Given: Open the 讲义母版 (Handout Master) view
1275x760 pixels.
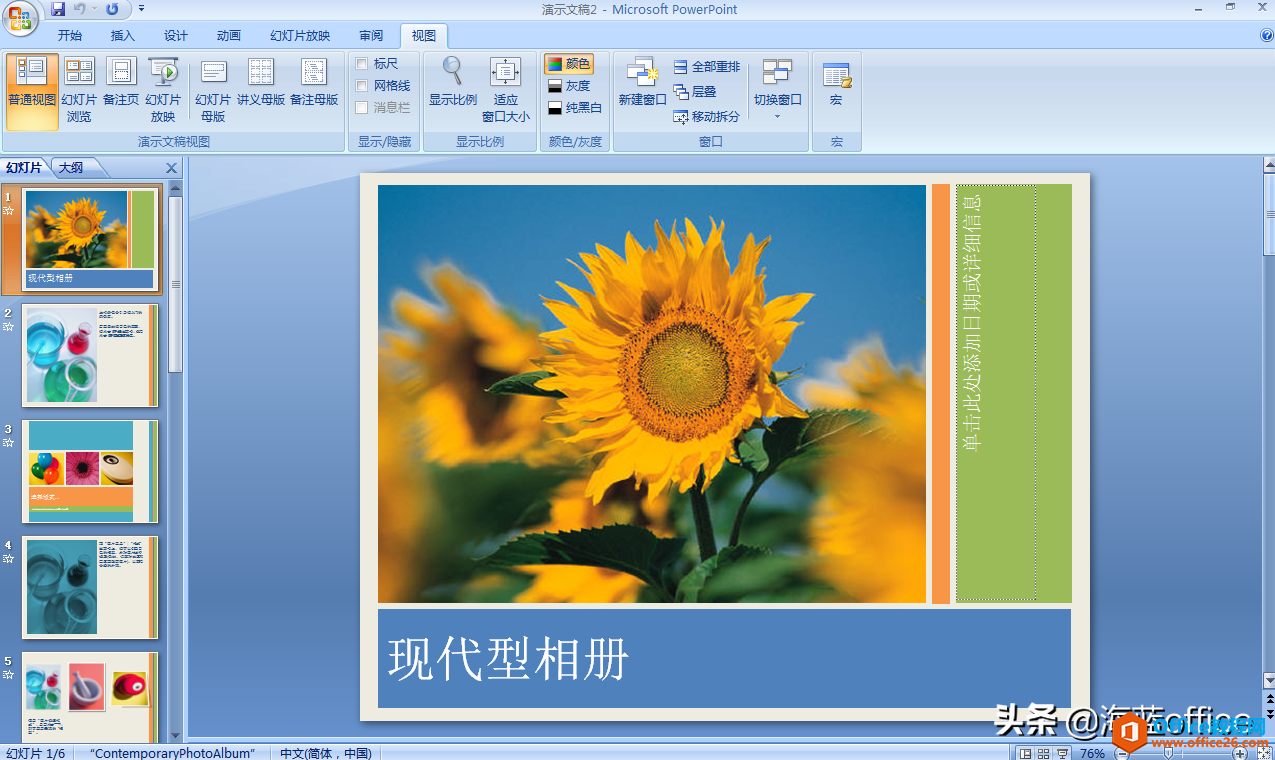Looking at the screenshot, I should (261, 88).
